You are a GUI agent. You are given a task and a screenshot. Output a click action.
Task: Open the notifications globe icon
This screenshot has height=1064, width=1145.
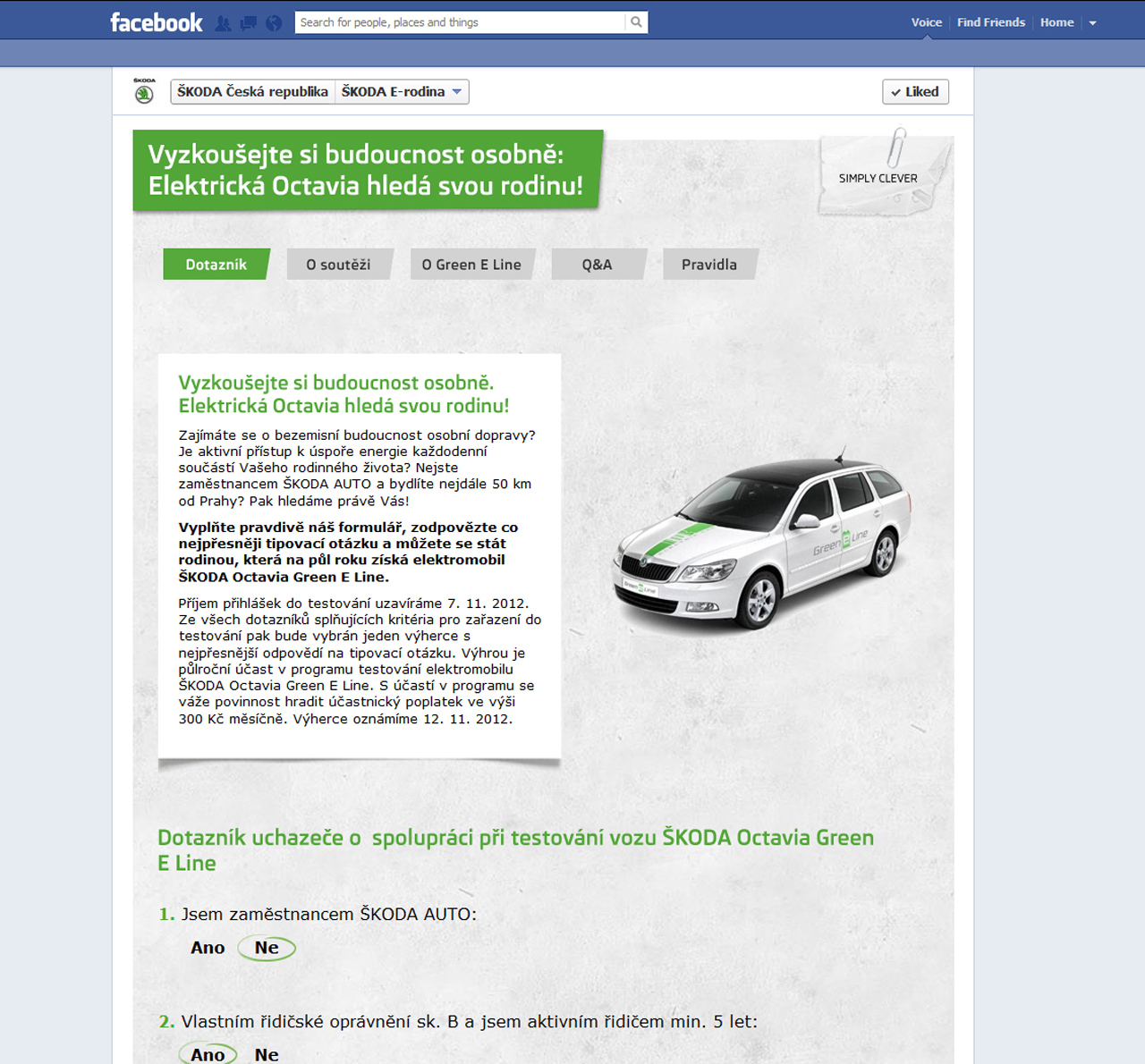[274, 22]
